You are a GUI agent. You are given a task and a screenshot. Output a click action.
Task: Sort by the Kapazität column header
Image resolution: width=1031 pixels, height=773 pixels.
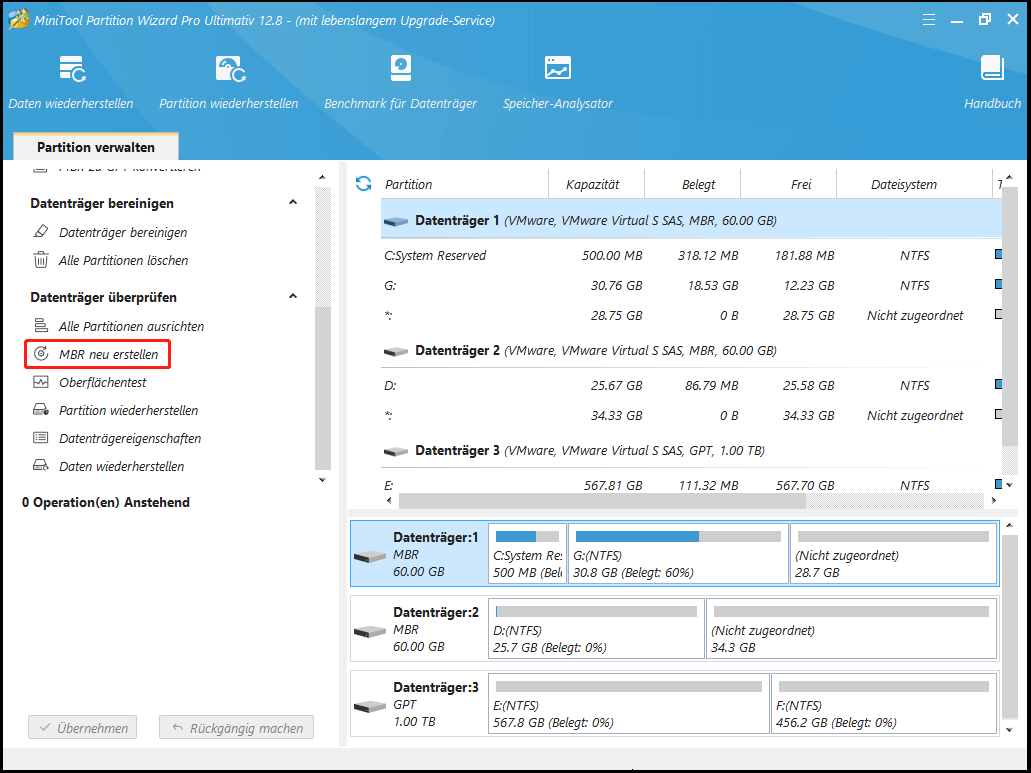[x=596, y=184]
